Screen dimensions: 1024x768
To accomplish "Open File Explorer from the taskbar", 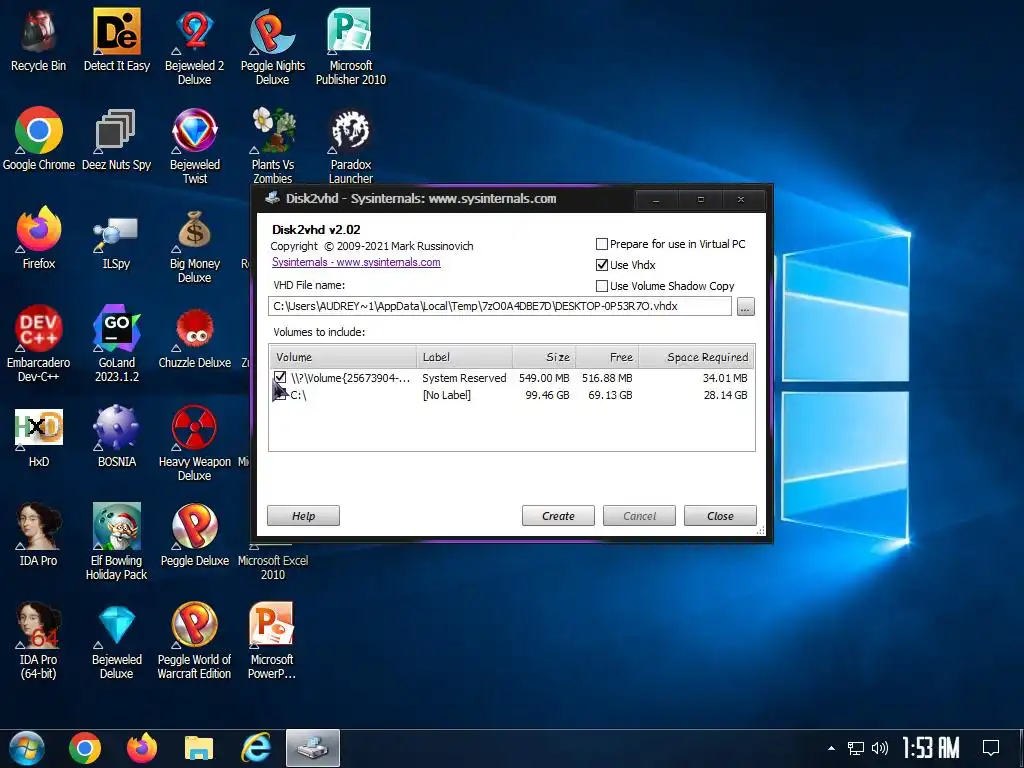I will click(199, 748).
